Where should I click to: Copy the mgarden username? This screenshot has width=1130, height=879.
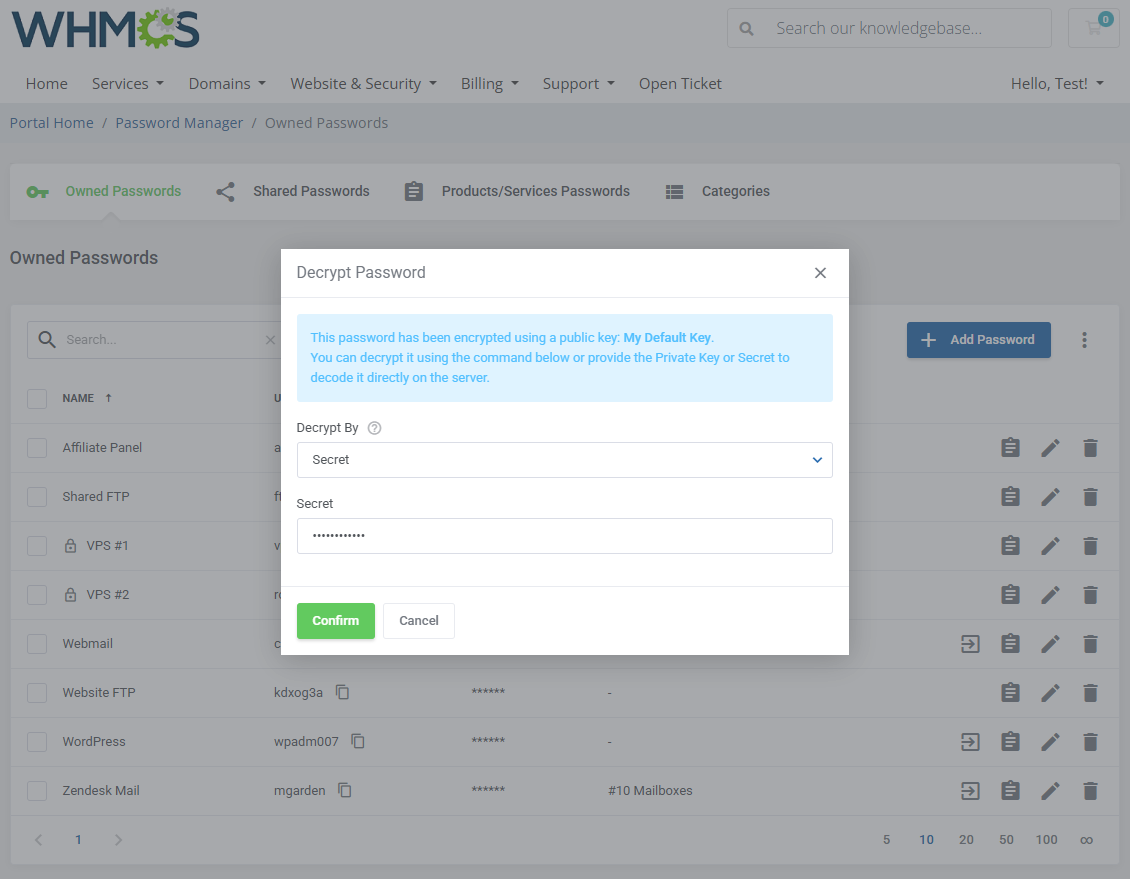click(345, 791)
